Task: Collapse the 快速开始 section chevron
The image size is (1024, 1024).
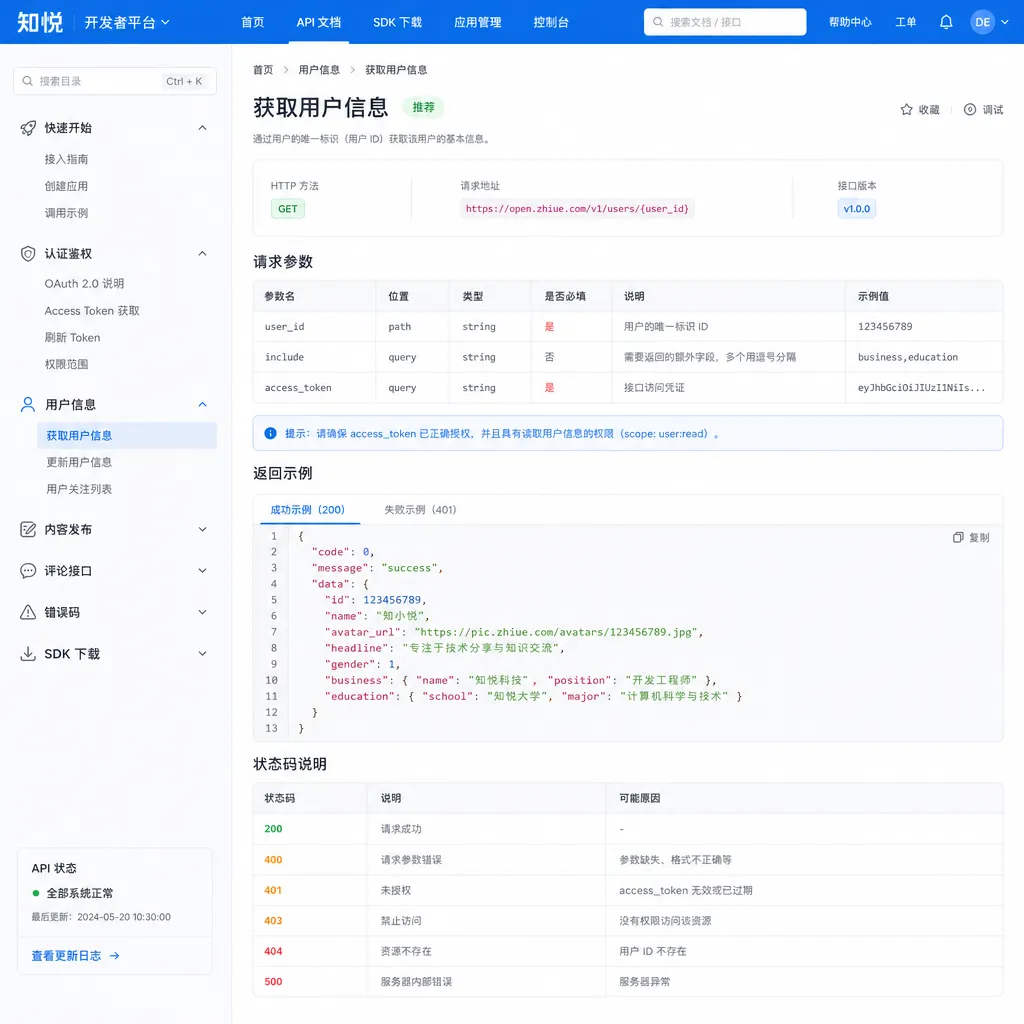Action: [202, 128]
